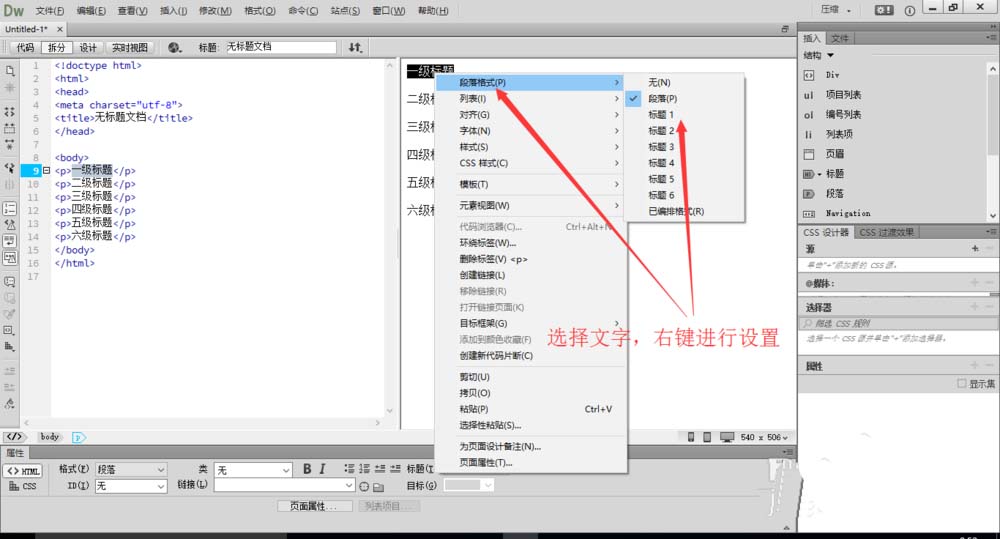Insert ol 编号列表 ordered list
The width and height of the screenshot is (1000, 539).
[x=832, y=114]
